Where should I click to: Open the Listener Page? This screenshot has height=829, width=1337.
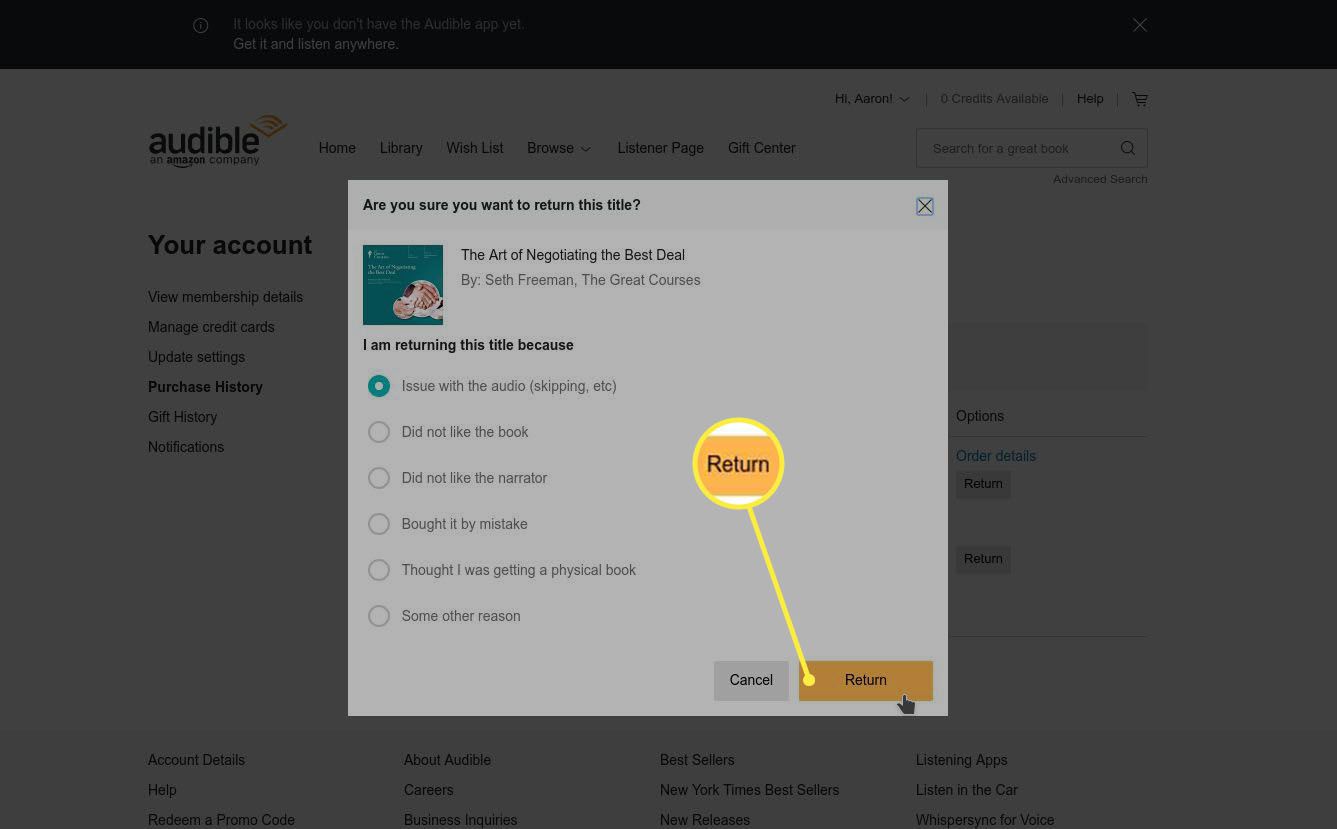pos(660,148)
